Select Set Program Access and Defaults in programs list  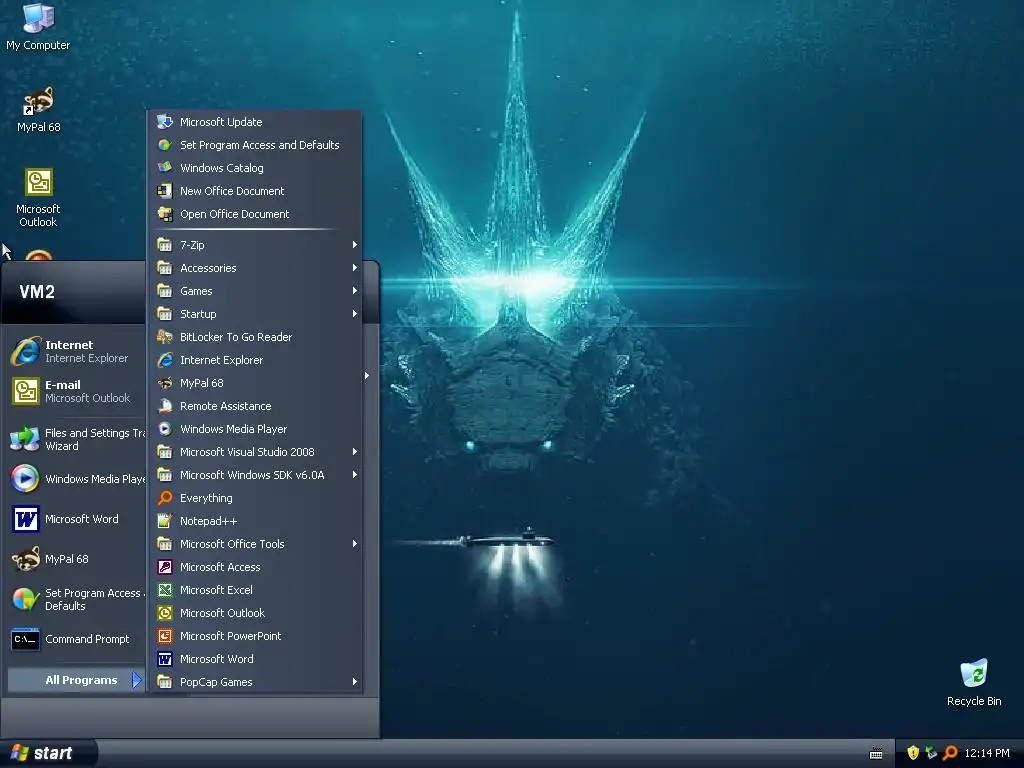(255, 145)
